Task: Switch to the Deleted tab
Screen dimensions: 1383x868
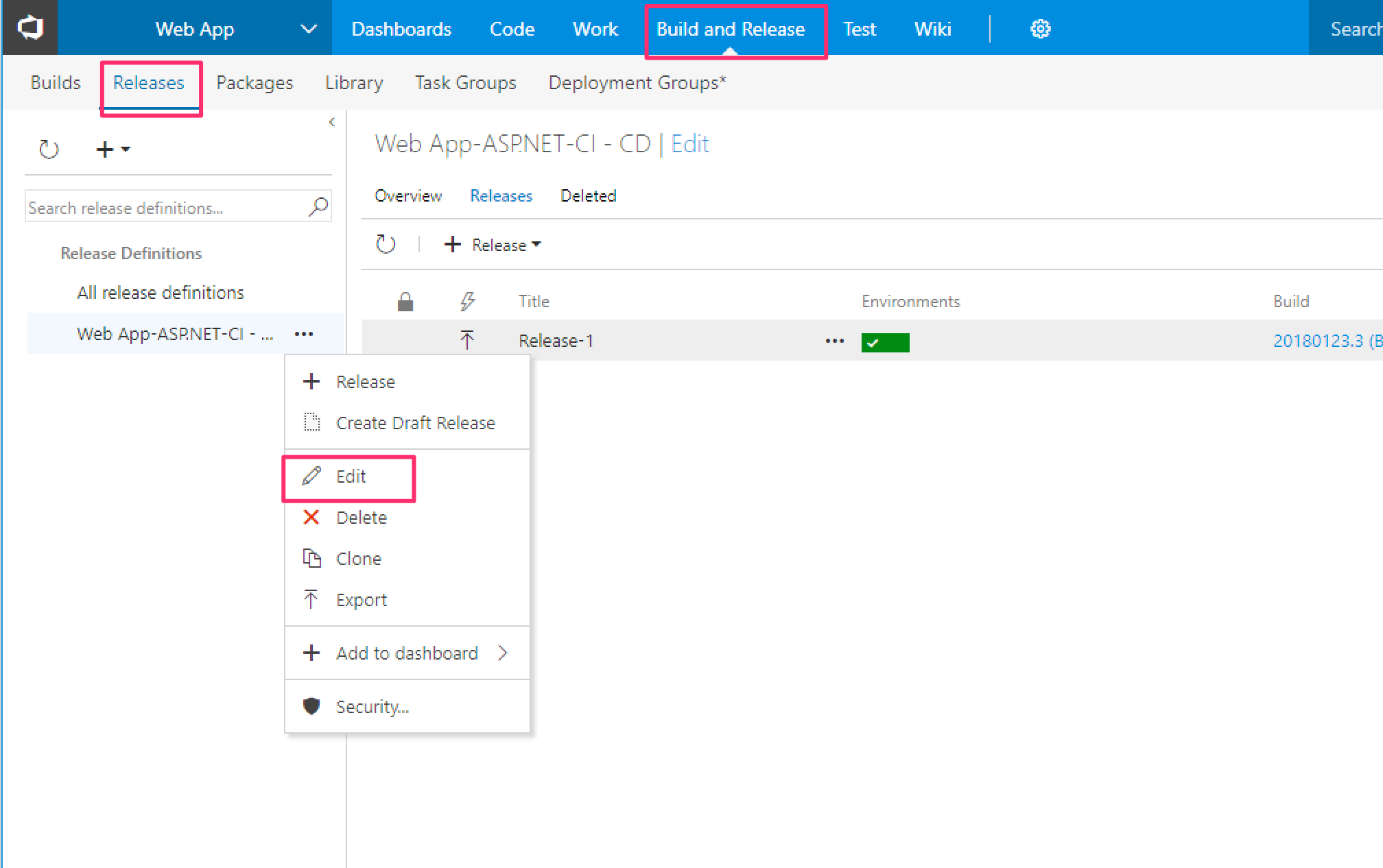Action: (588, 196)
